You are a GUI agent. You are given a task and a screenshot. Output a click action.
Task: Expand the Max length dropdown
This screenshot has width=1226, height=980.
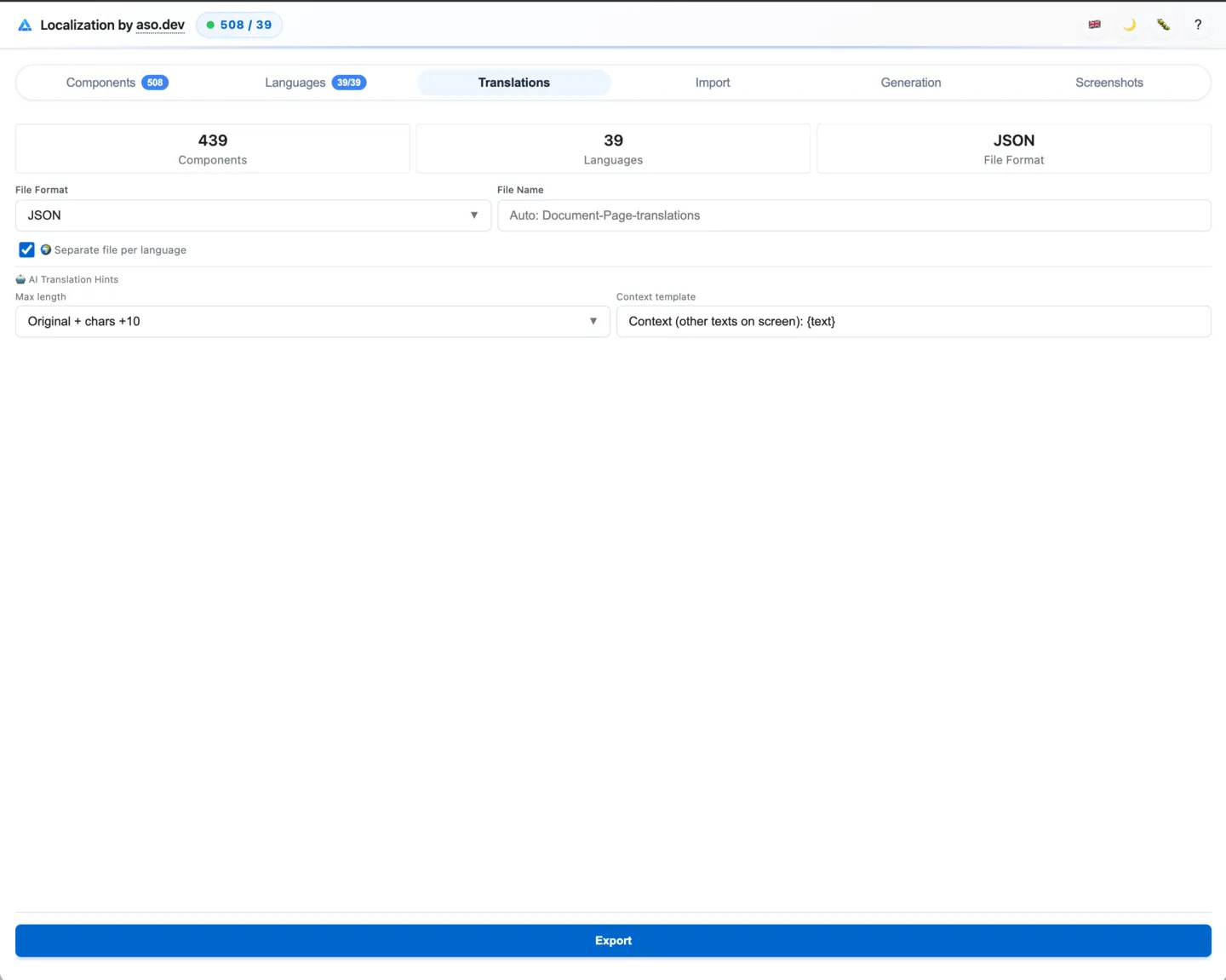[593, 321]
